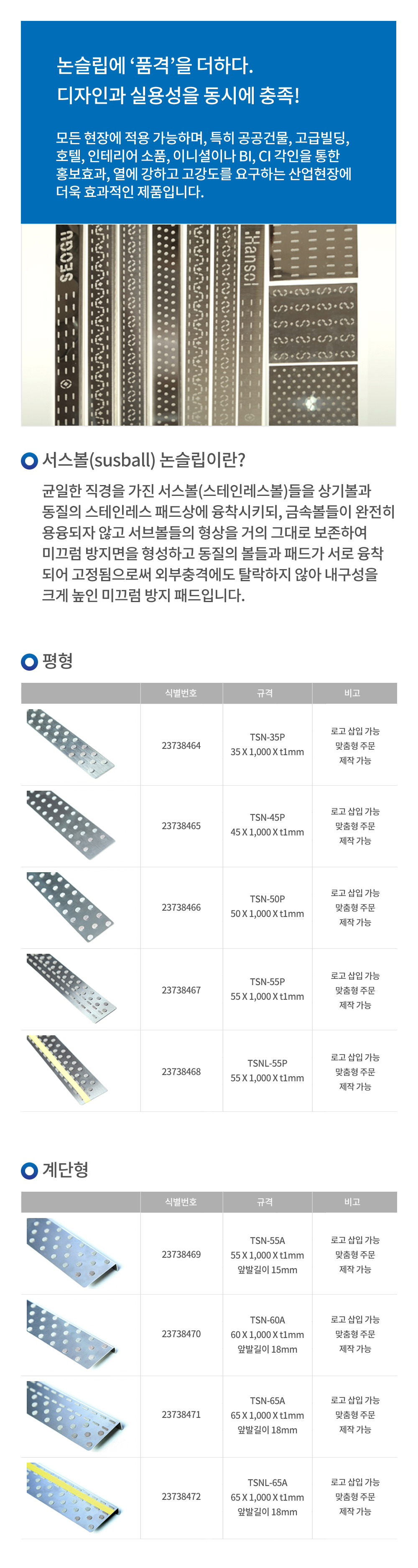This screenshot has height=1568, width=418.
Task: Select the TSN-65A stair-type product image
Action: 74,1415
